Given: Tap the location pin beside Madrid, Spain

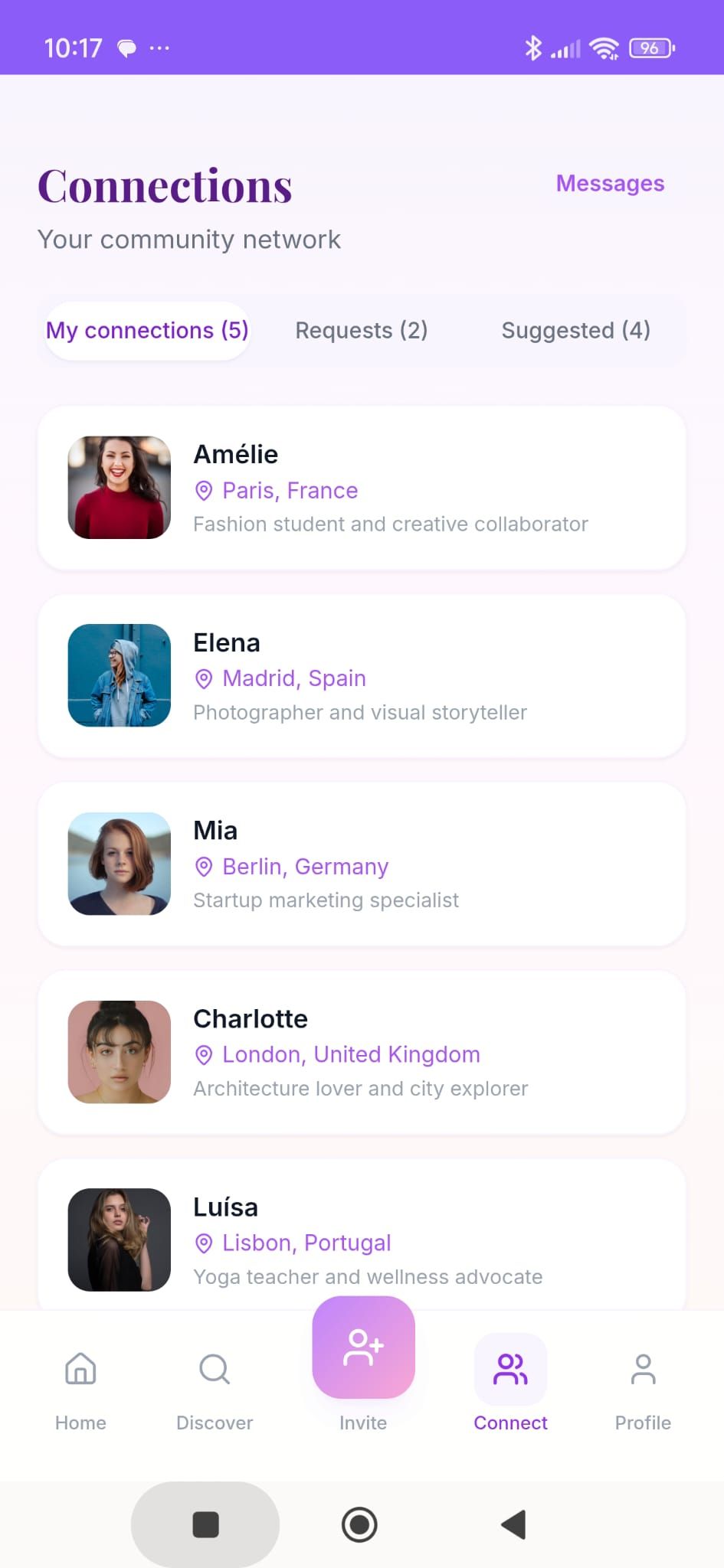Looking at the screenshot, I should (x=204, y=678).
